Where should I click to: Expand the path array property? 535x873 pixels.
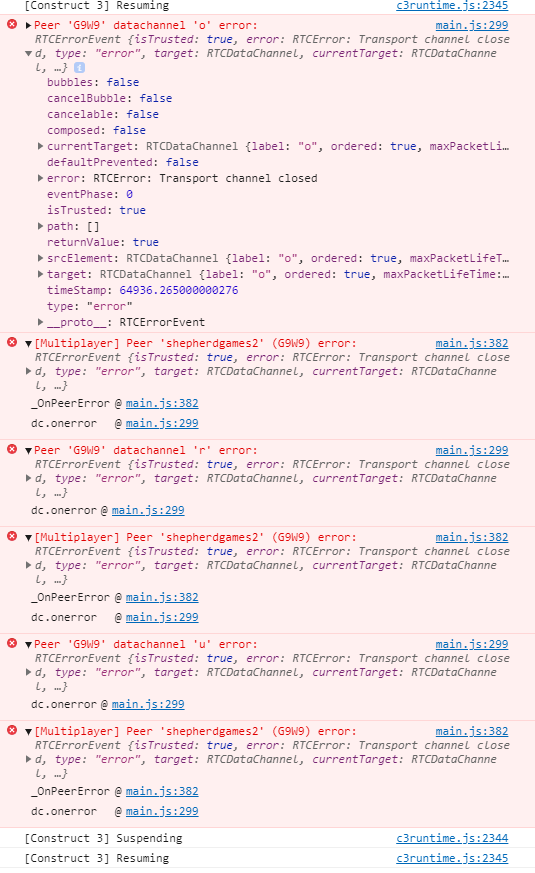[40, 226]
